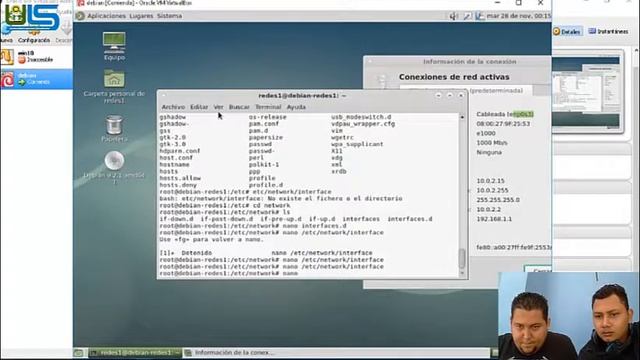Click the speed value 1000 Mb/s
Image resolution: width=640 pixels, height=360 pixels.
tap(492, 143)
